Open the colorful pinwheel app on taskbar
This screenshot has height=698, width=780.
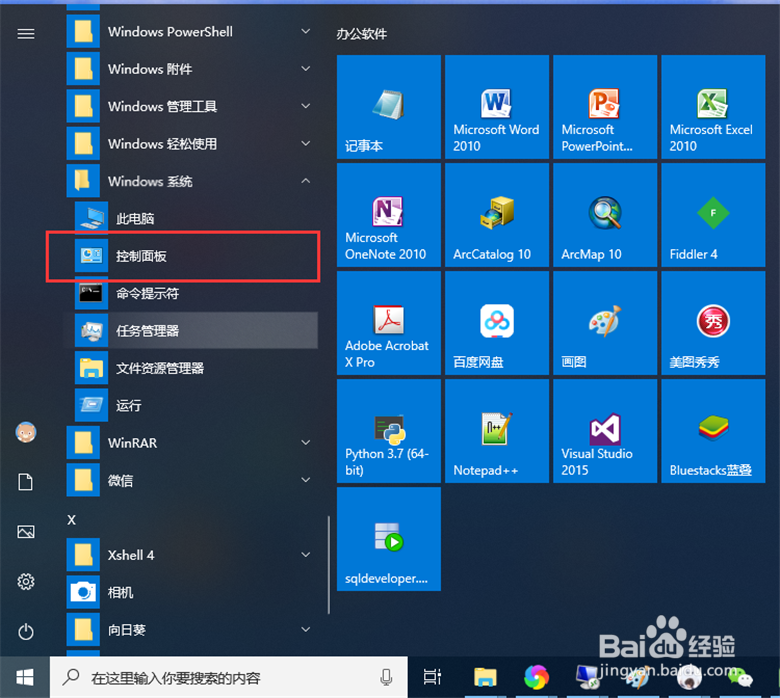[536, 677]
